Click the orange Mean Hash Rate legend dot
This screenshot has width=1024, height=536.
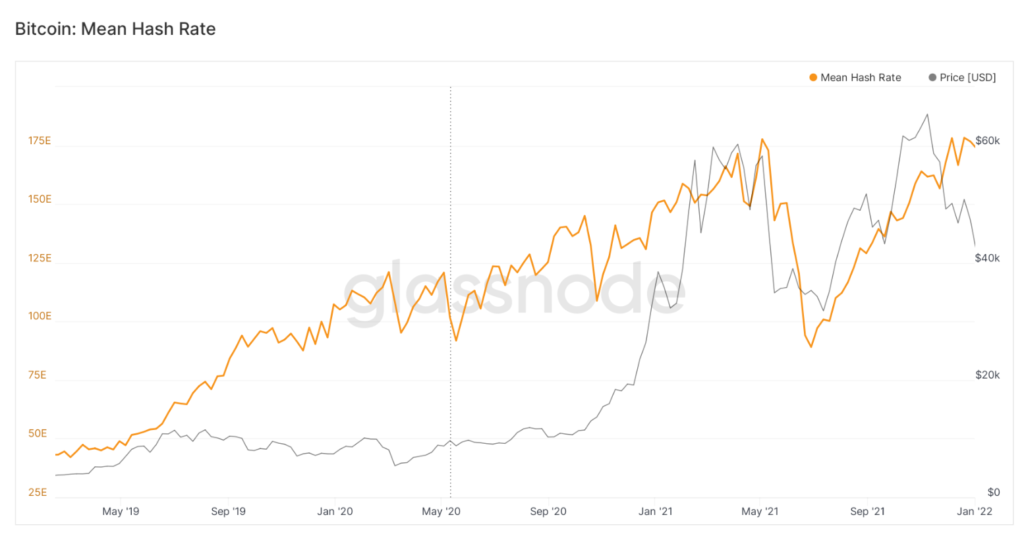(814, 77)
